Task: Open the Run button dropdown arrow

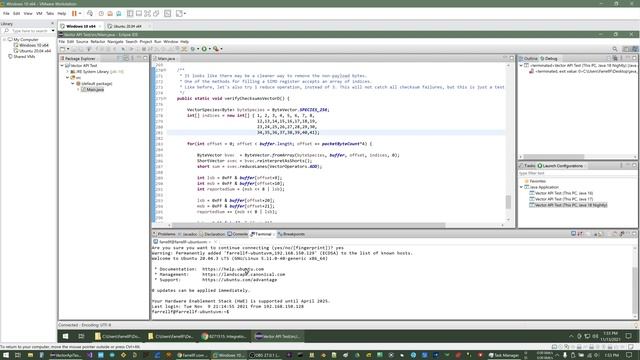Action: pos(210,49)
